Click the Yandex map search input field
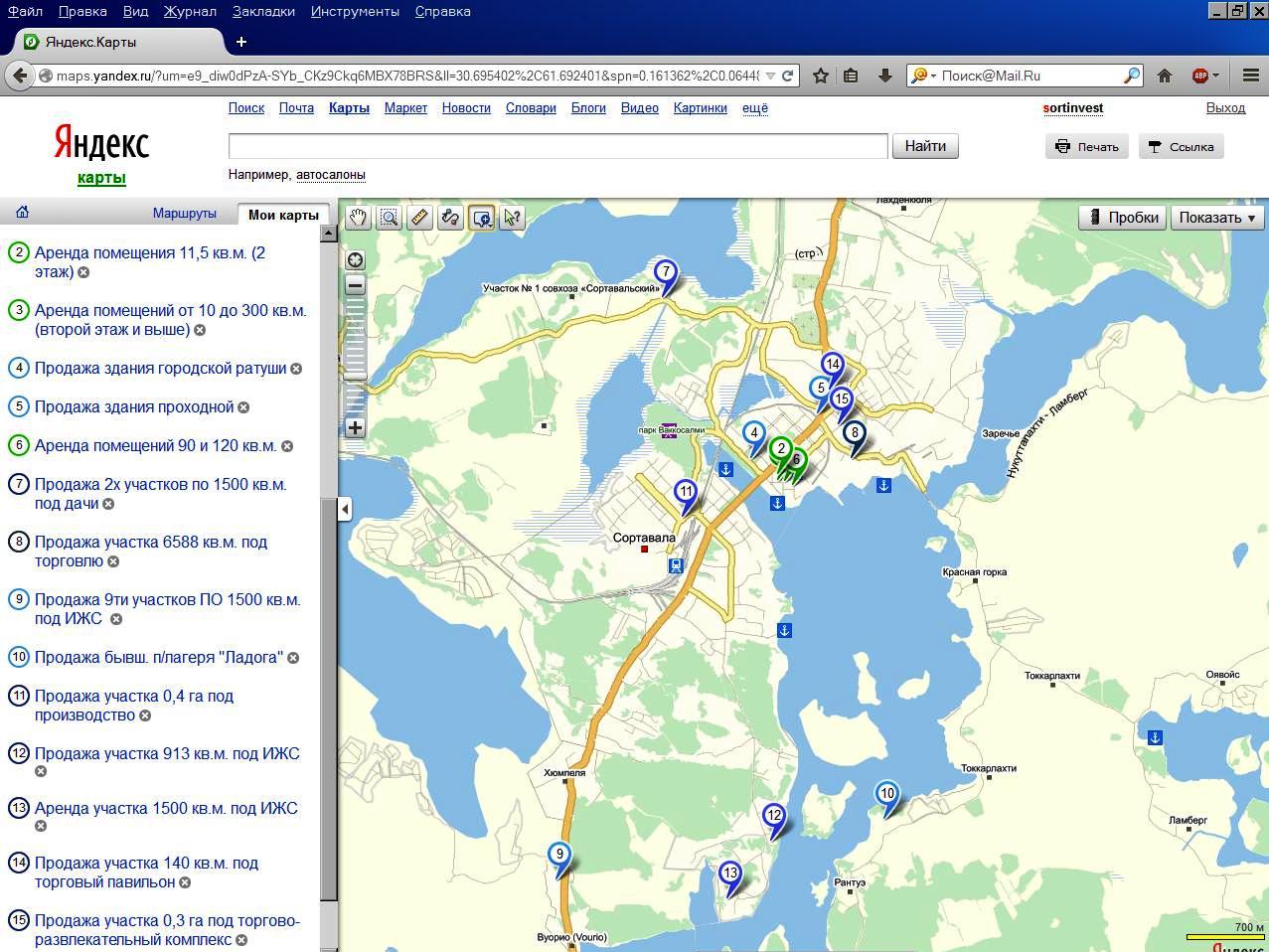This screenshot has height=952, width=1269. 557,146
